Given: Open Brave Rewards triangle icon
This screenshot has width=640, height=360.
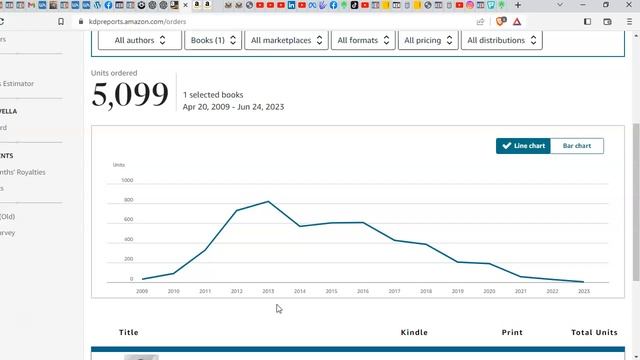Looking at the screenshot, I should (x=517, y=22).
